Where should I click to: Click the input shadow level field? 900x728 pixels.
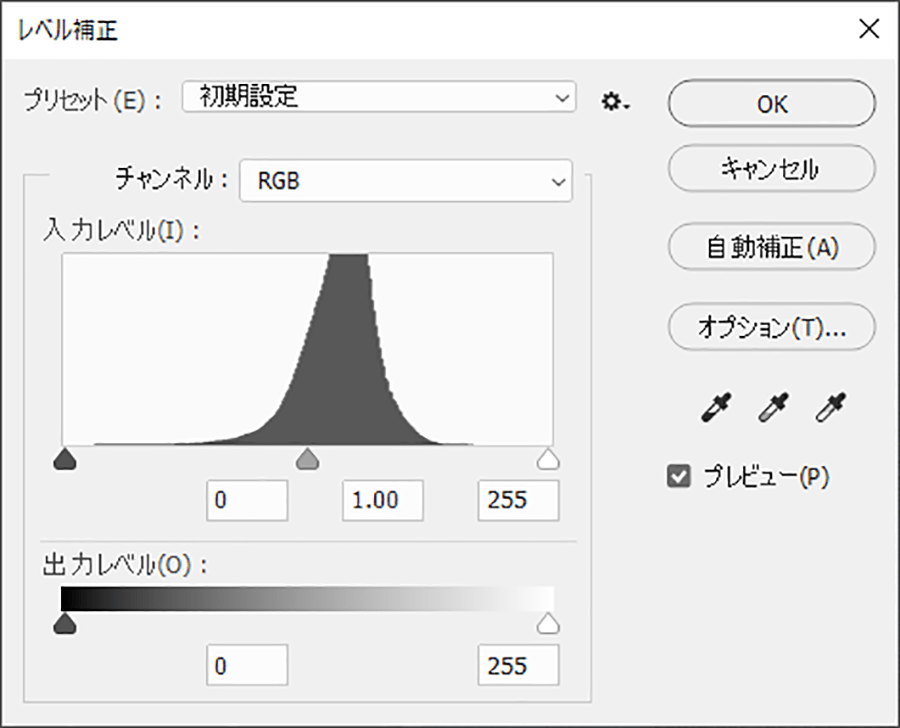point(247,500)
